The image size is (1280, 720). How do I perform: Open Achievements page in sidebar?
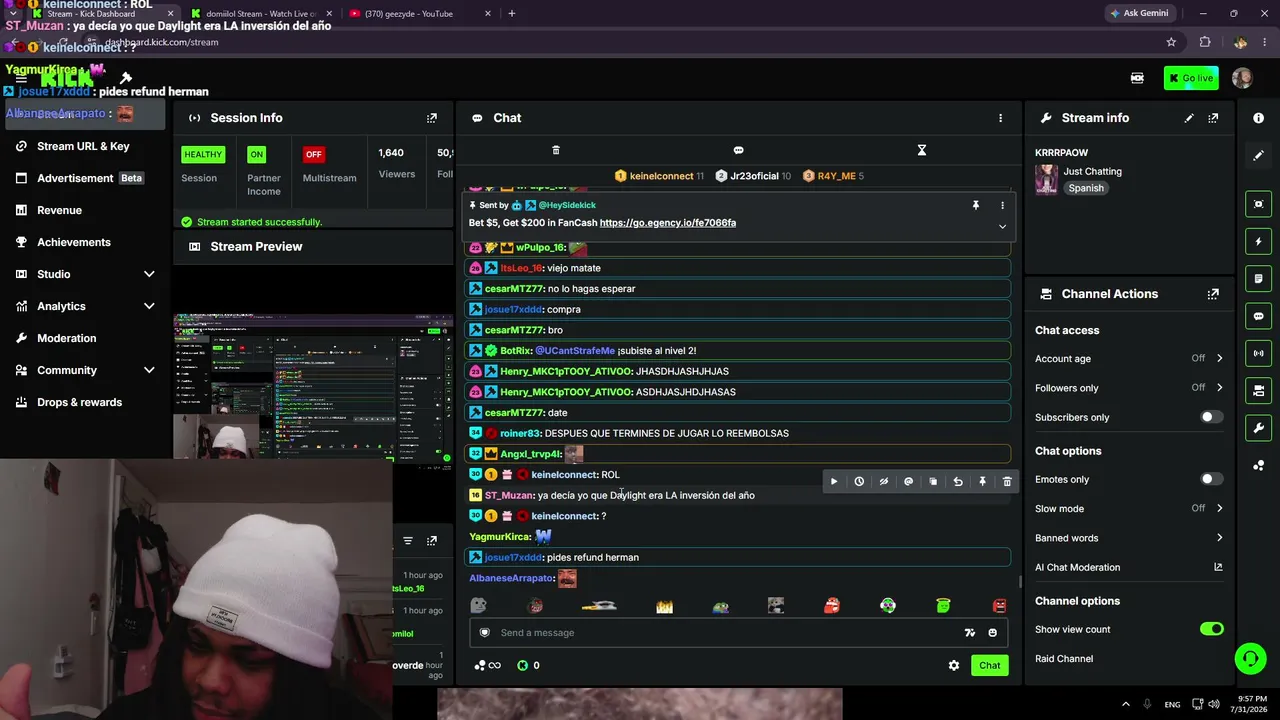84,242
